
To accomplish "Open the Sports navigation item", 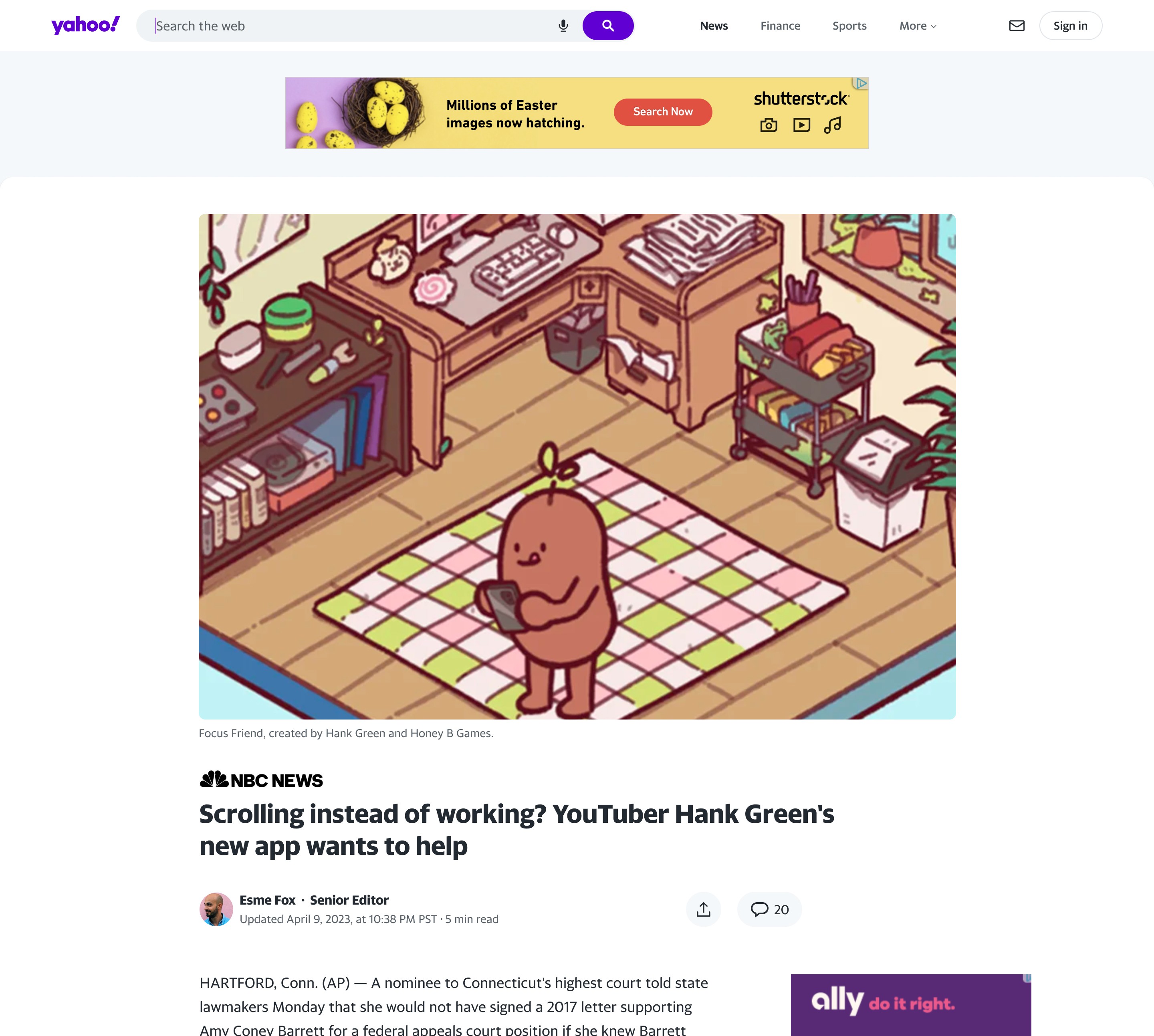I will [x=849, y=26].
